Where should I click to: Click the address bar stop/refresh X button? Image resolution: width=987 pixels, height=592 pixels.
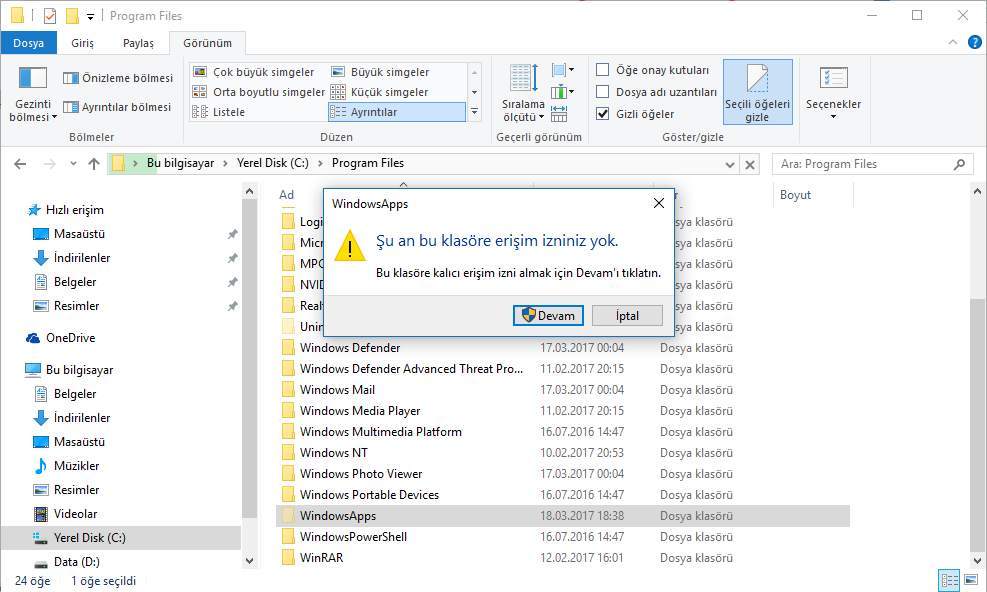point(750,164)
